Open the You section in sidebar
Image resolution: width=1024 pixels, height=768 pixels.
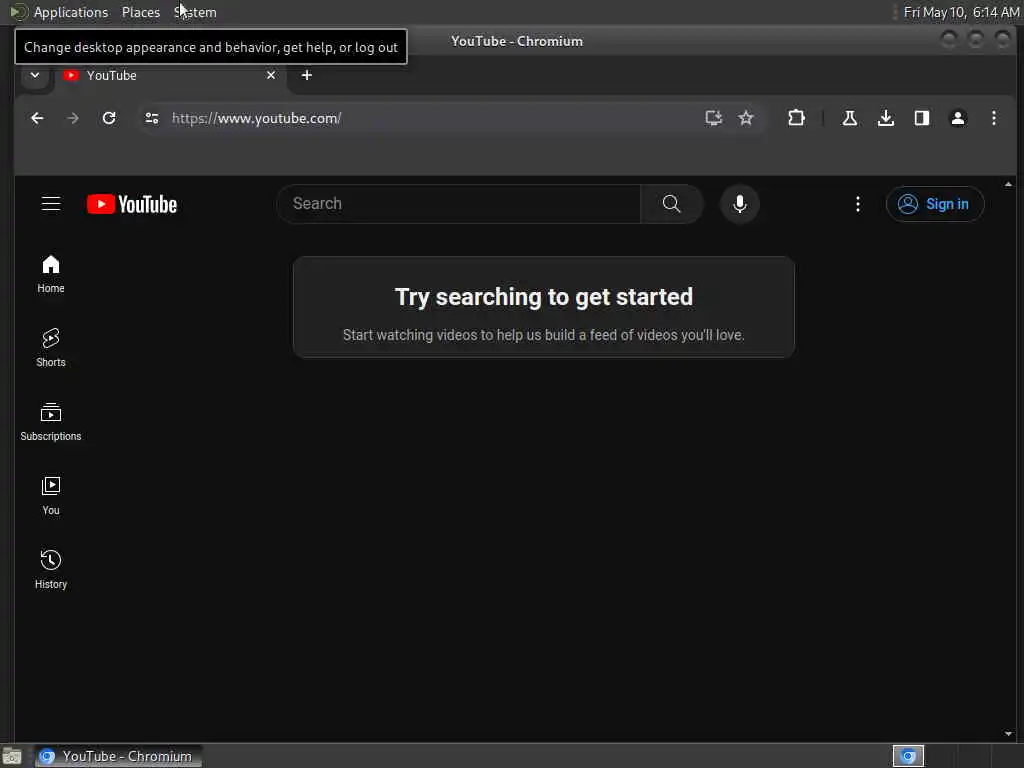pos(51,496)
